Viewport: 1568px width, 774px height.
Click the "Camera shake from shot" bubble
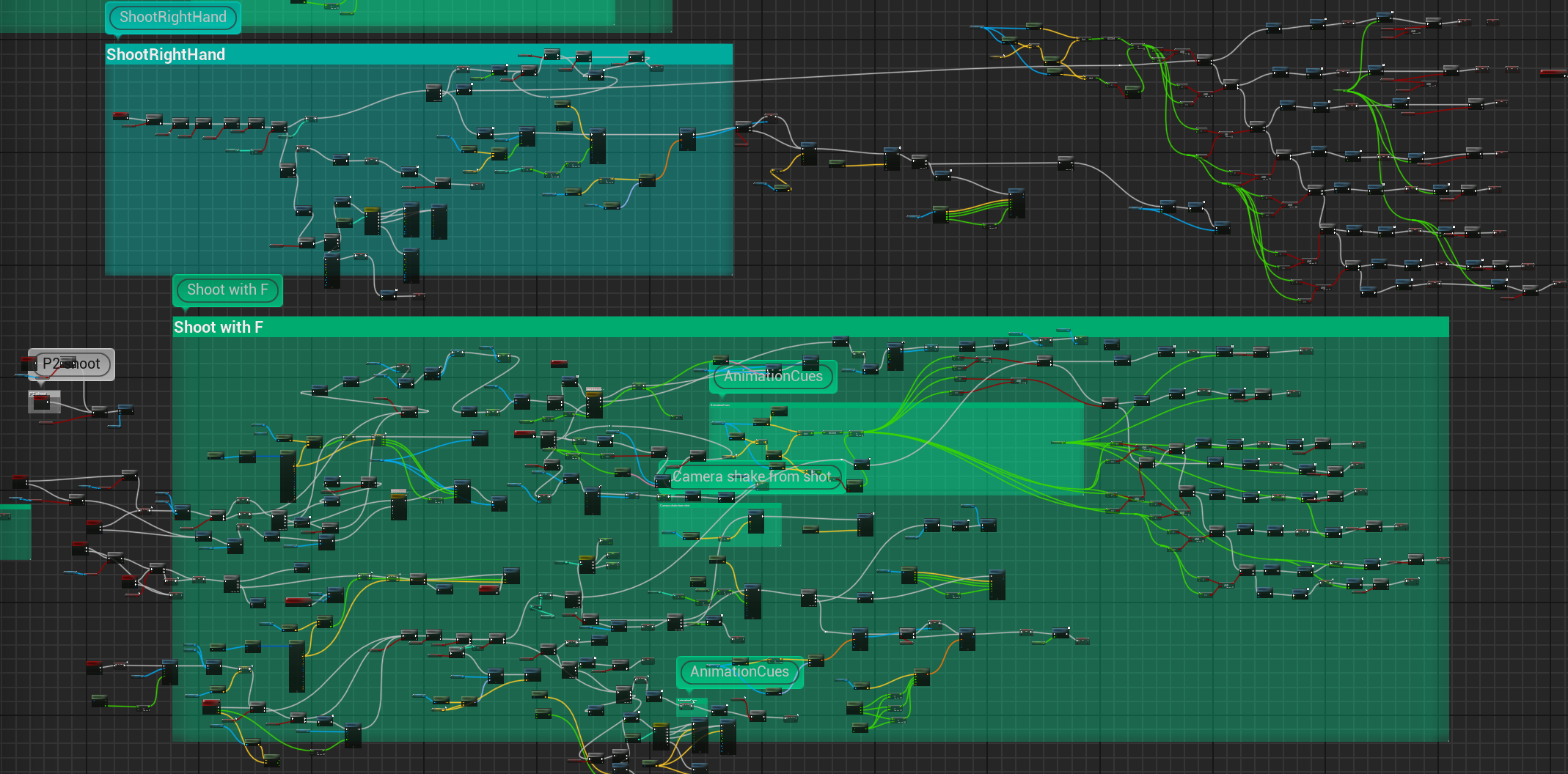tap(751, 477)
